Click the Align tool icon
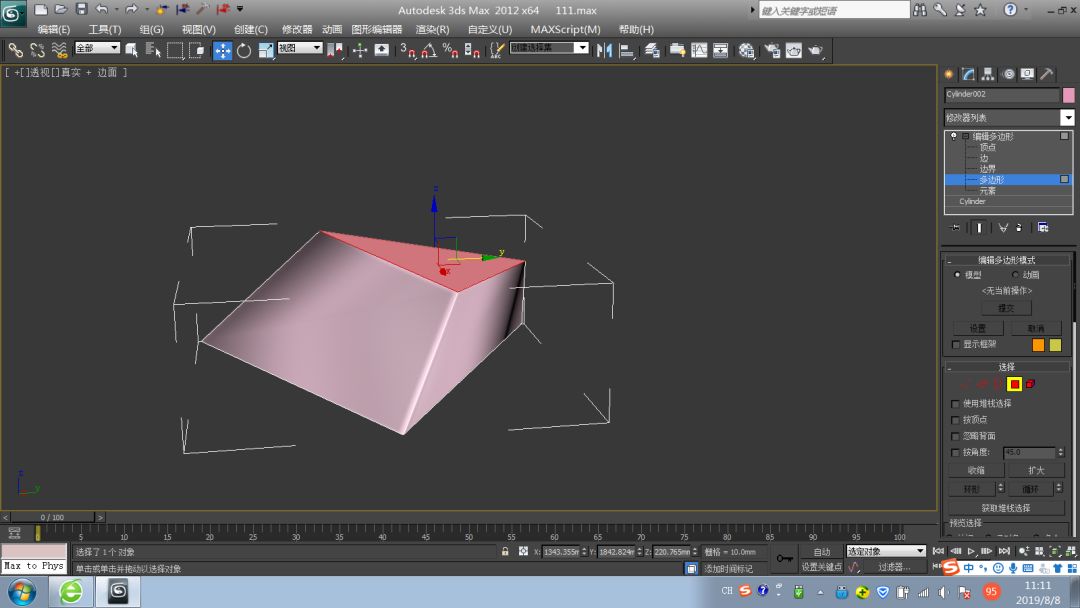The width and height of the screenshot is (1080, 608). click(626, 50)
